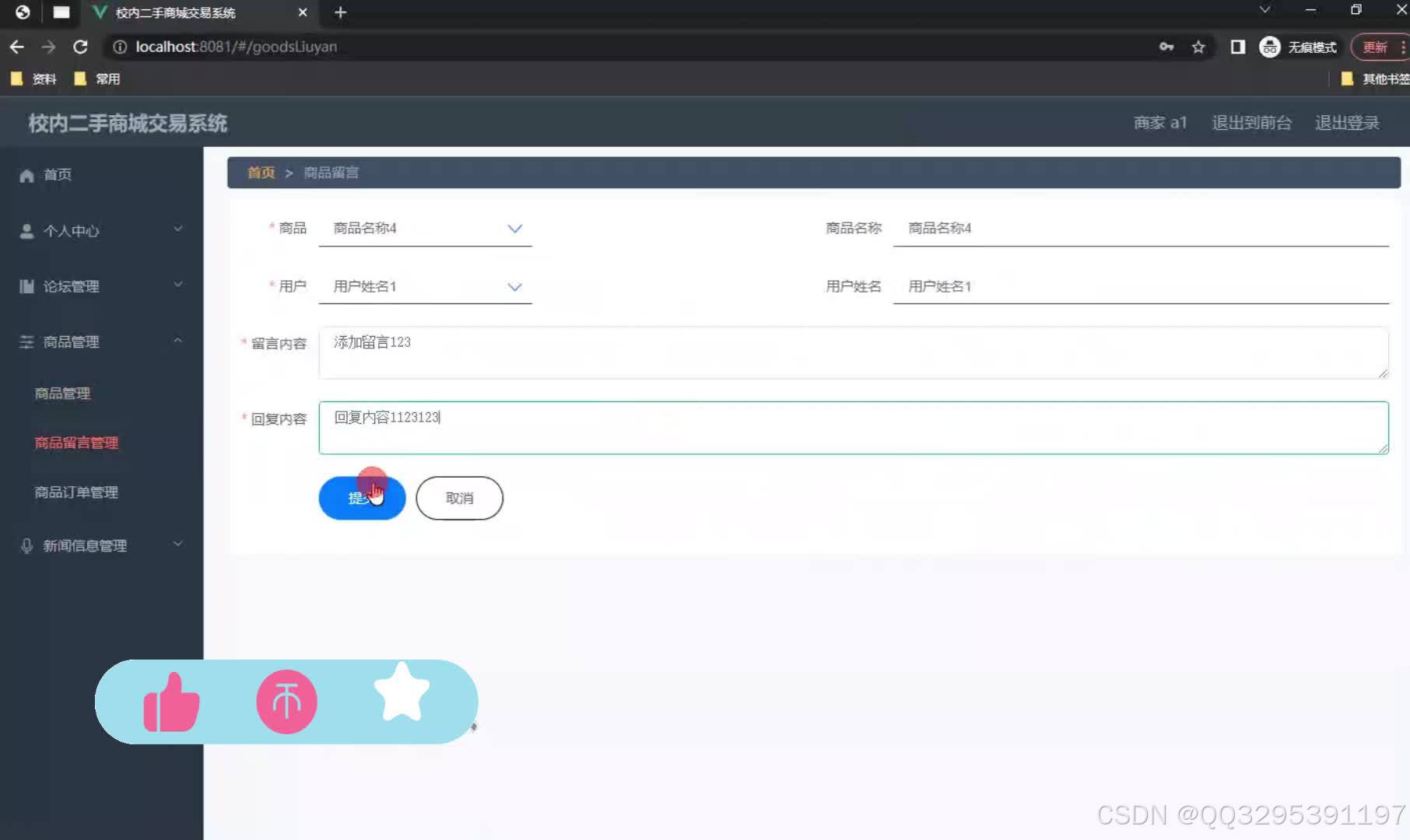Click the pink thumbs-up like icon
This screenshot has height=840, width=1410.
[172, 702]
